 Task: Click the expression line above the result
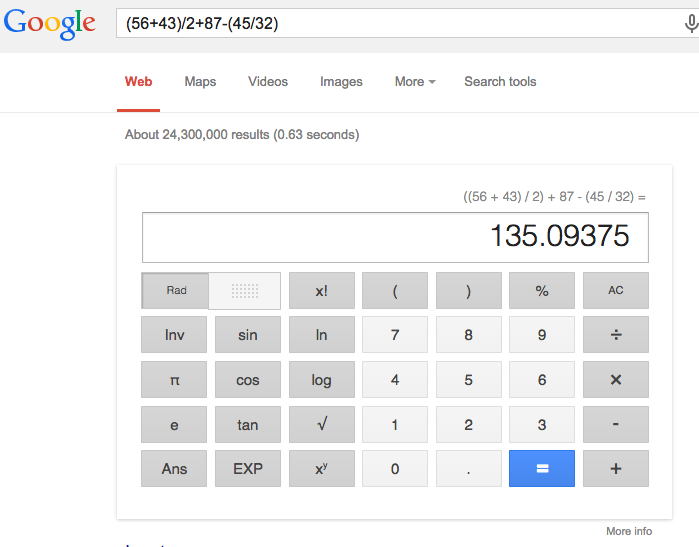tap(554, 197)
